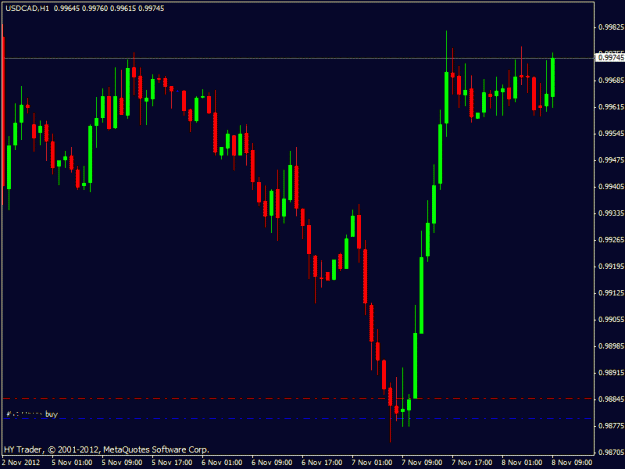Click the 0.98985 price axis label

[611, 346]
